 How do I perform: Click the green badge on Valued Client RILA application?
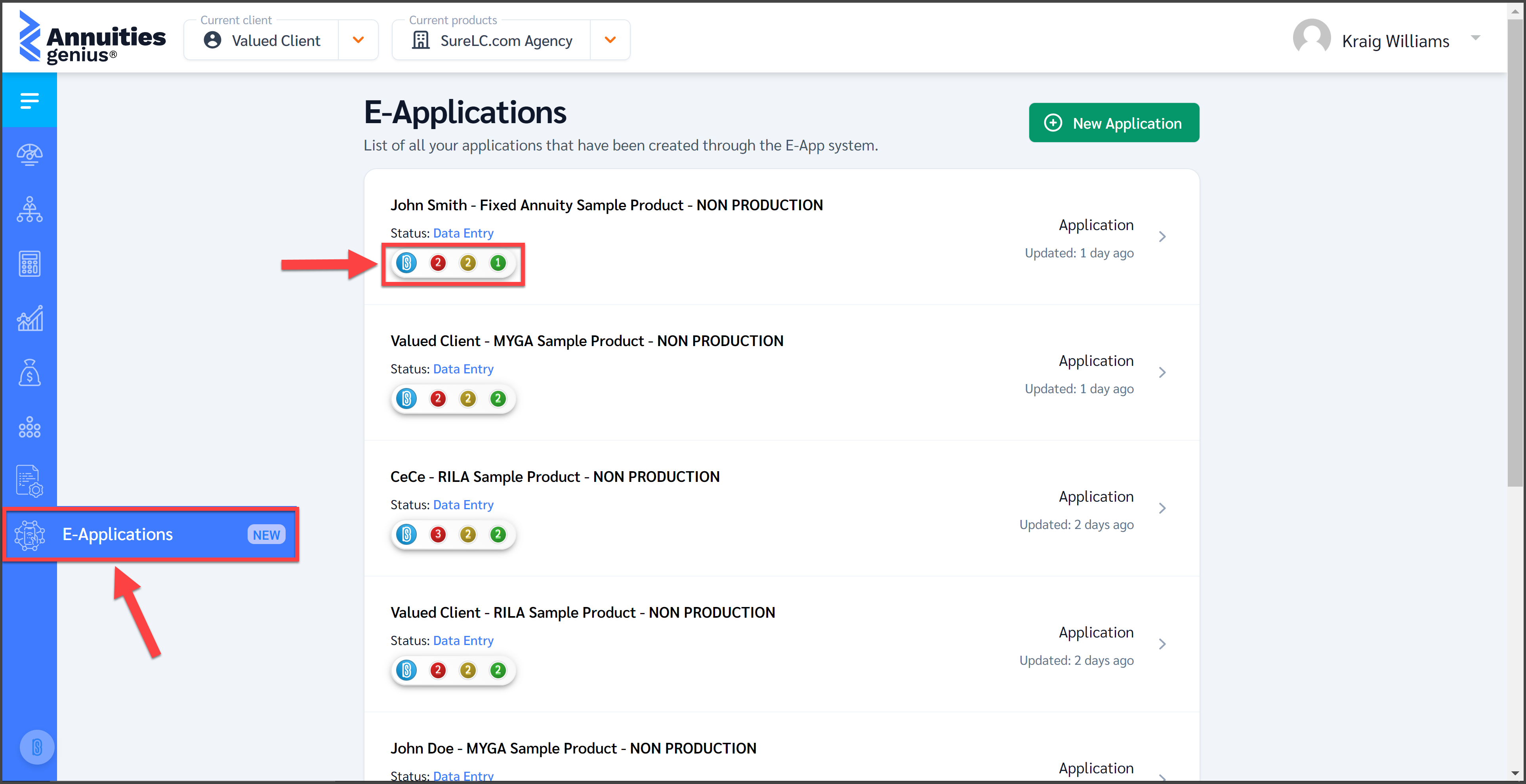pyautogui.click(x=498, y=670)
